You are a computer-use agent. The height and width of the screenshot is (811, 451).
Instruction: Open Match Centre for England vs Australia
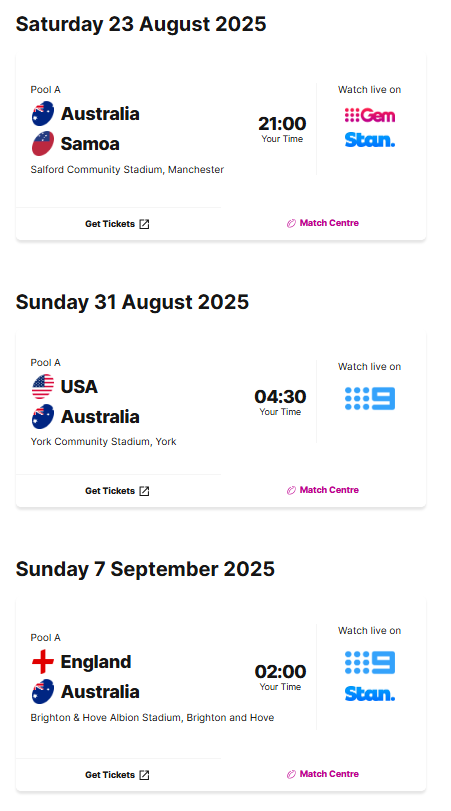pos(323,774)
